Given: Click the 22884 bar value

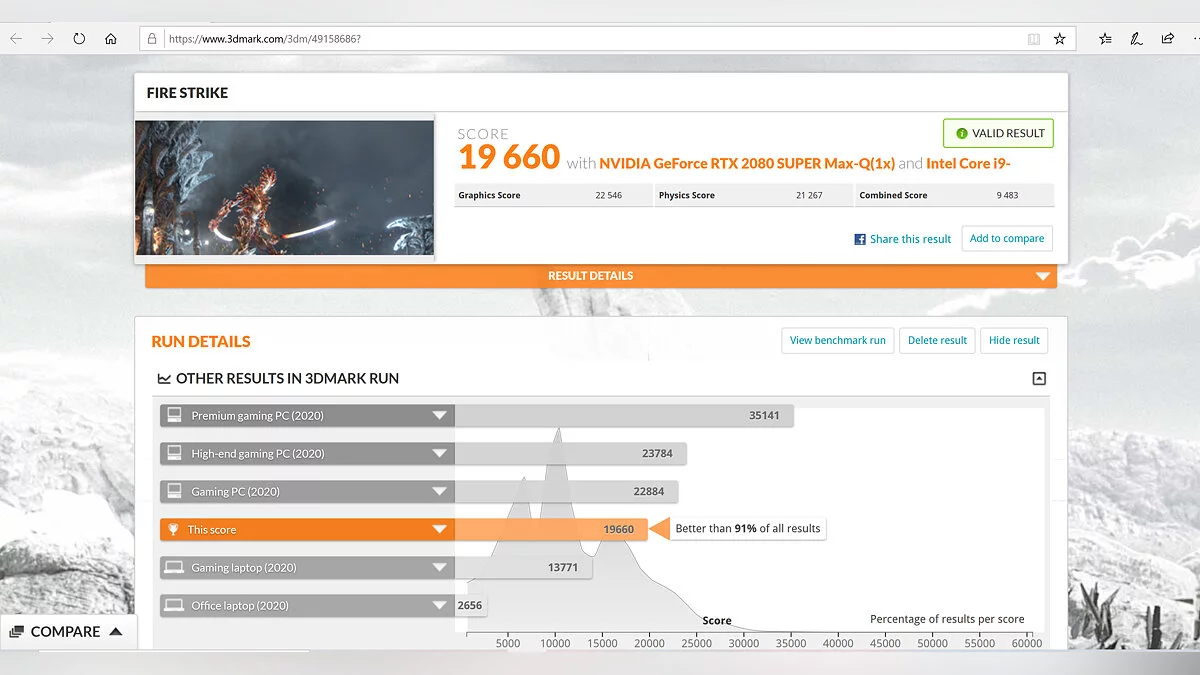Looking at the screenshot, I should click(x=649, y=492).
